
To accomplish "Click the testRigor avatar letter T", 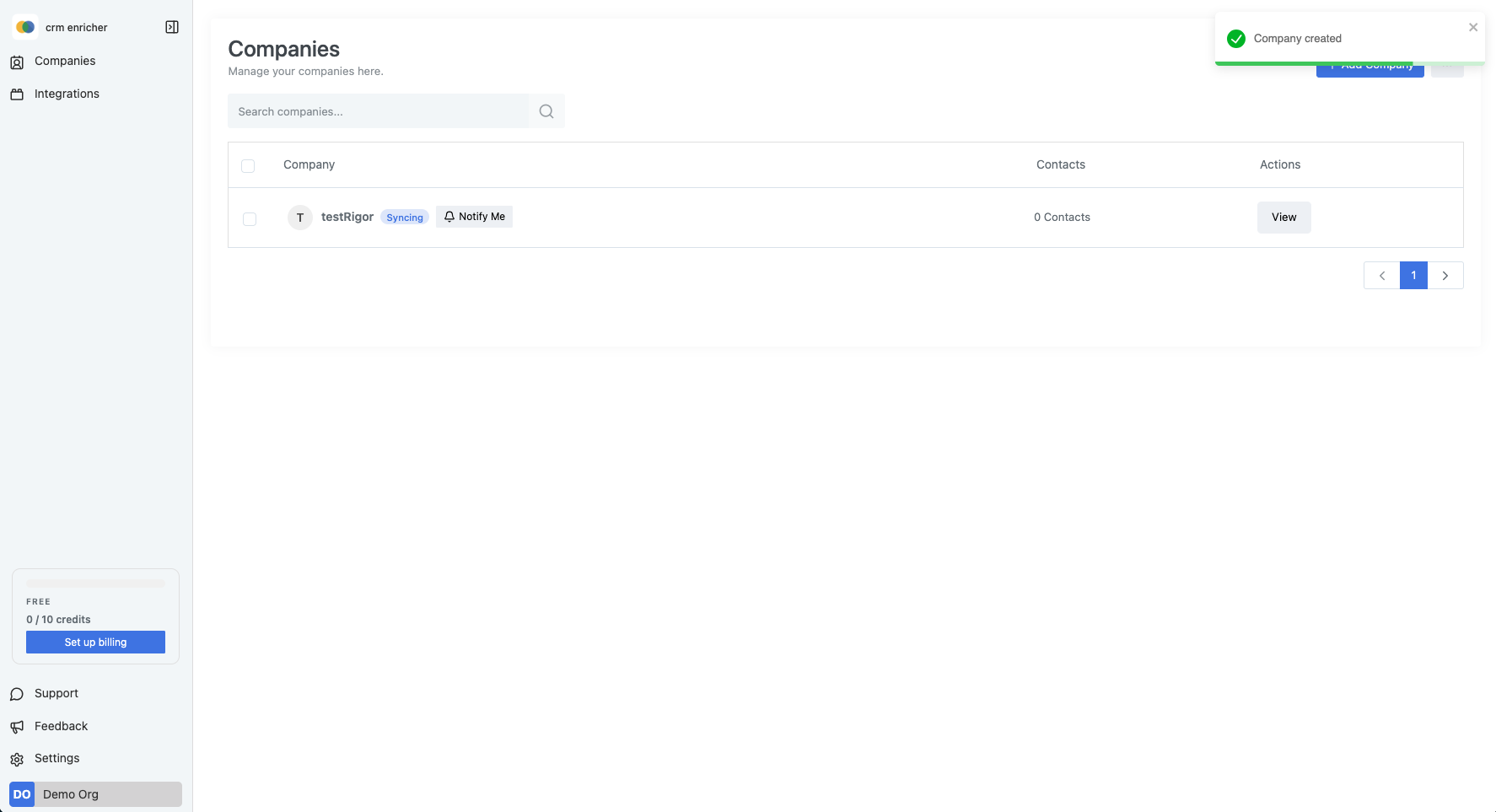I will click(300, 218).
